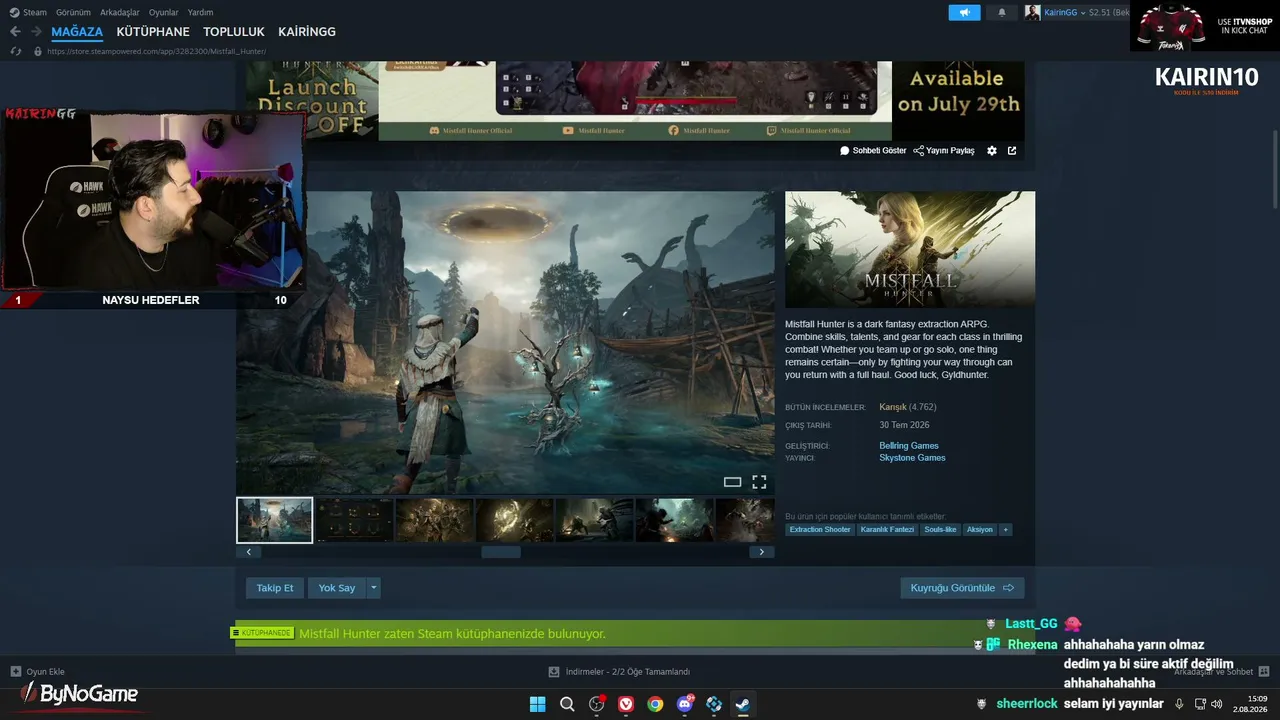
Task: Select the fourth thumbnail with golden glow
Action: pos(515,520)
